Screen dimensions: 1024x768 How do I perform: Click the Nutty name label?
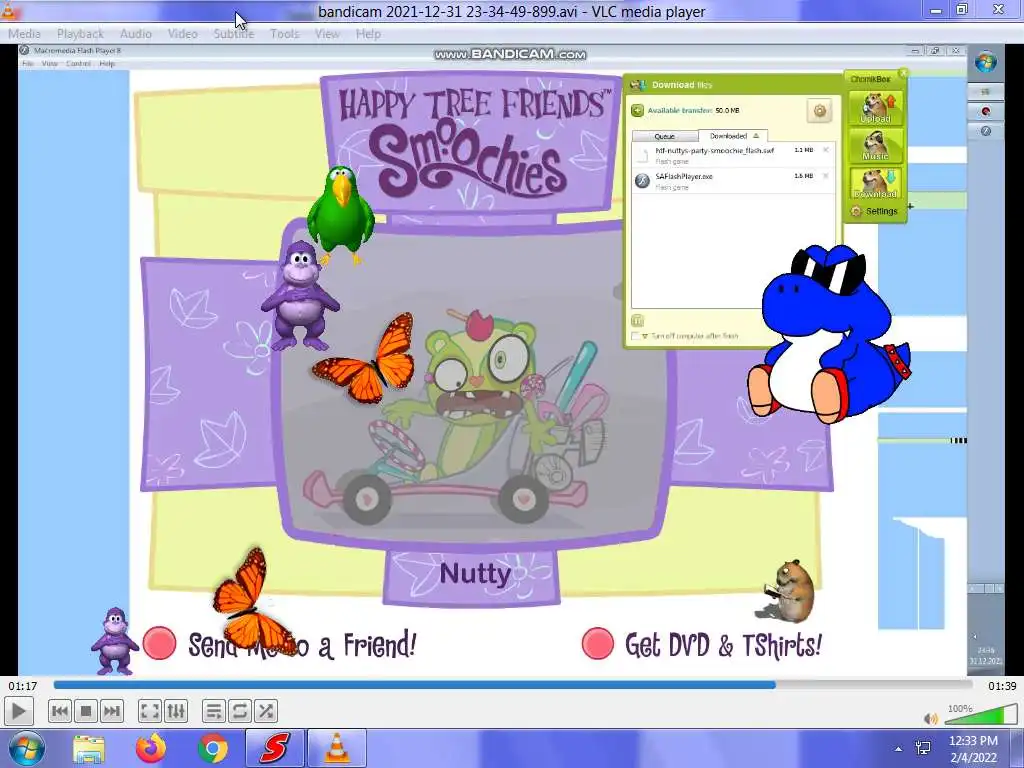[x=475, y=573]
